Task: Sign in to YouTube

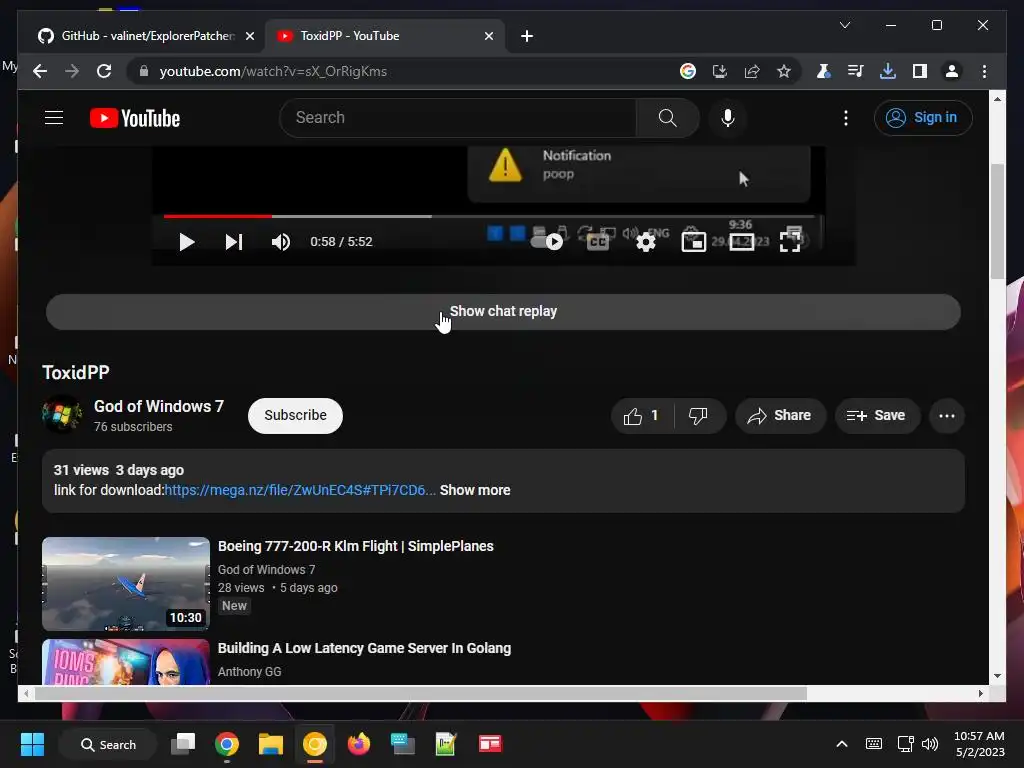Action: coord(923,118)
